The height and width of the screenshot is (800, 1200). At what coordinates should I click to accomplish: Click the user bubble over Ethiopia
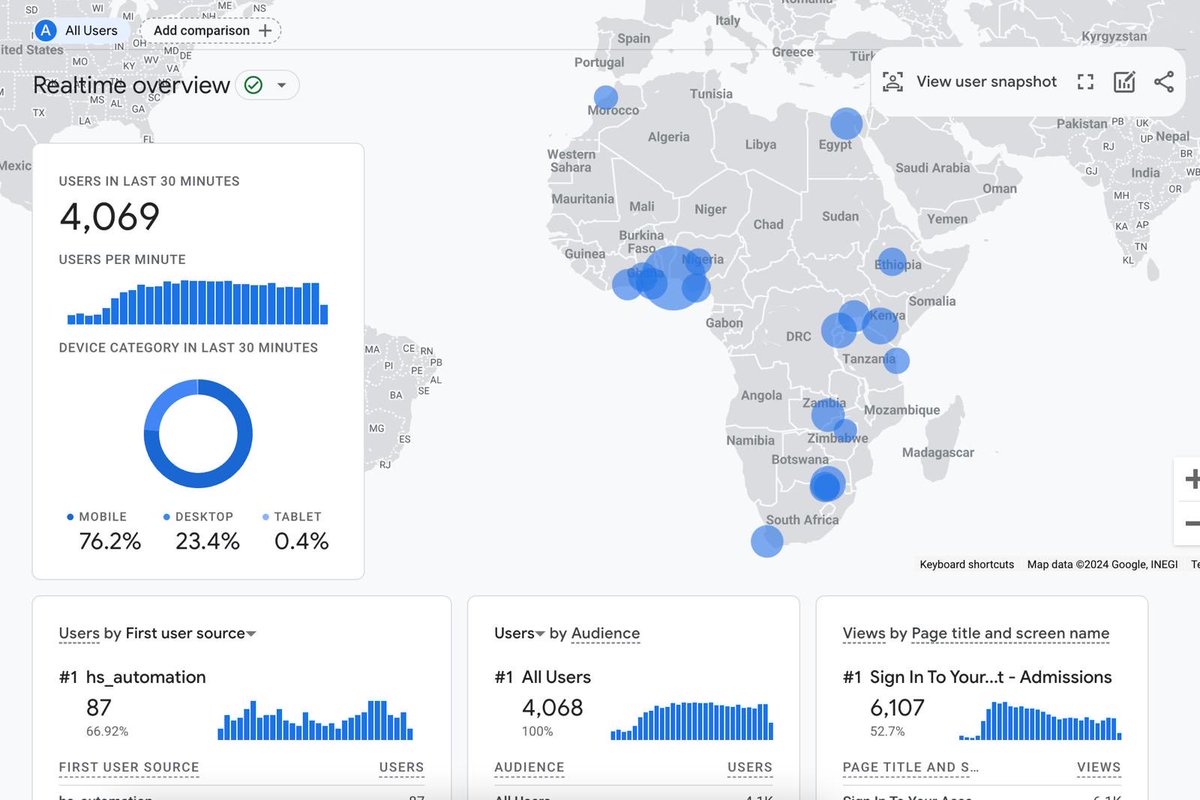891,263
